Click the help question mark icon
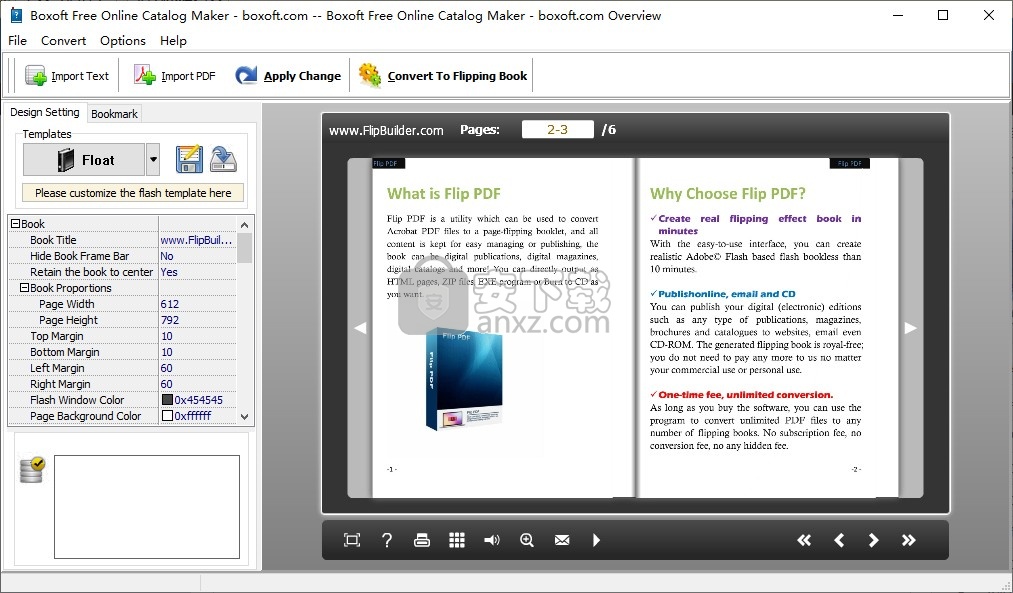The width and height of the screenshot is (1013, 593). click(386, 540)
